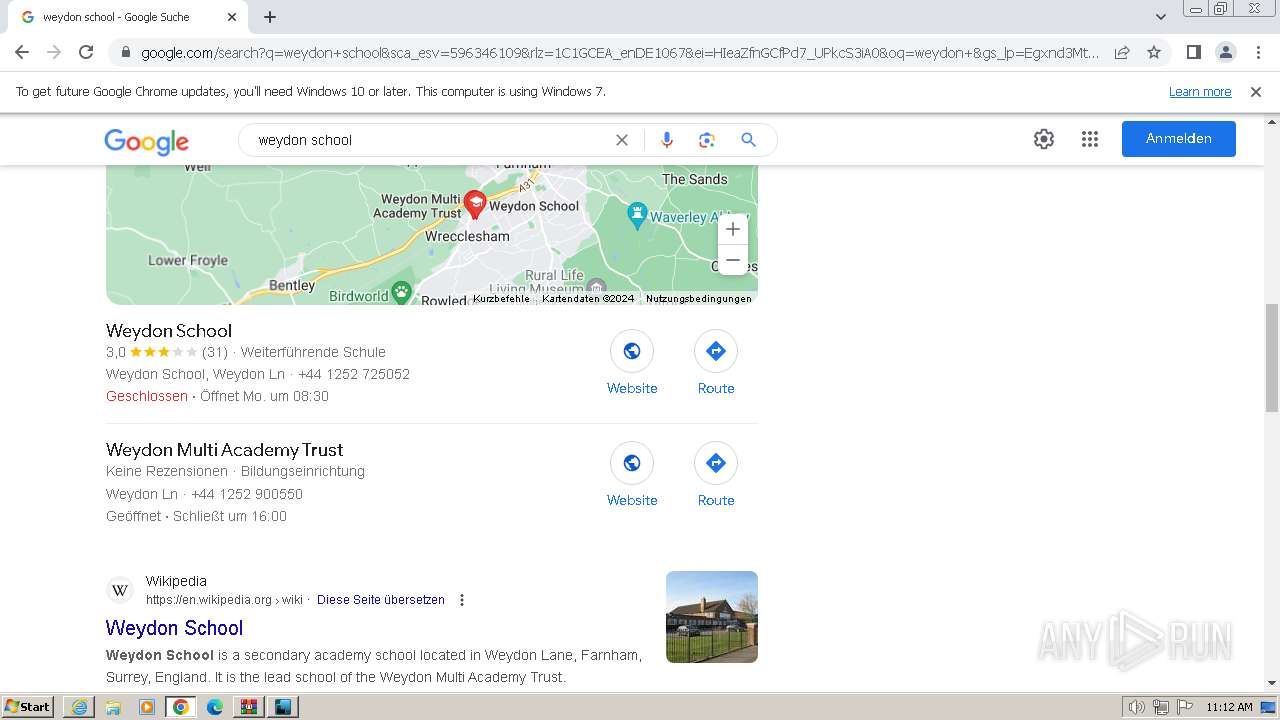Click site information lock icon
This screenshot has height=720, width=1280.
[x=125, y=53]
